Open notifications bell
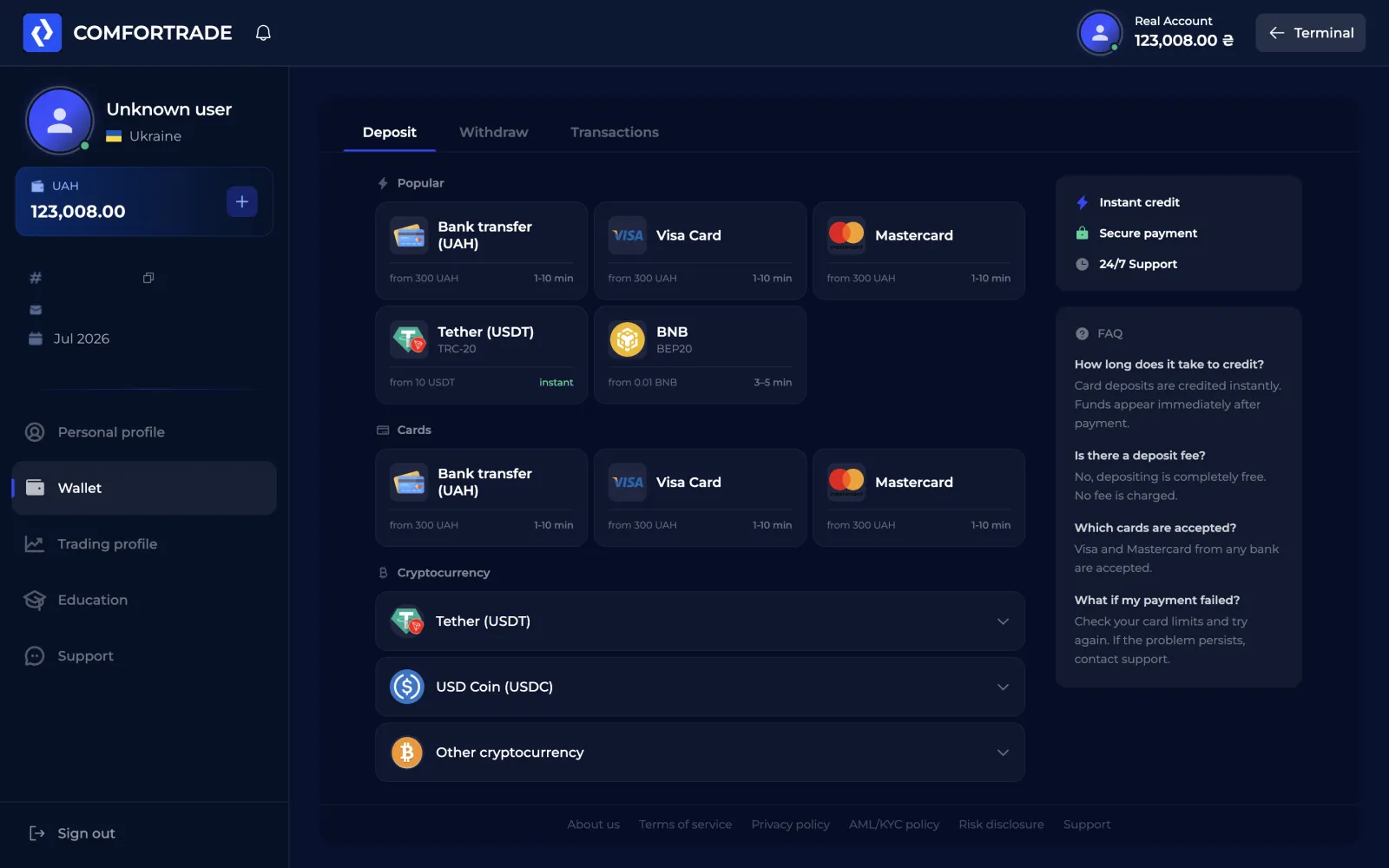1389x868 pixels. 263,33
